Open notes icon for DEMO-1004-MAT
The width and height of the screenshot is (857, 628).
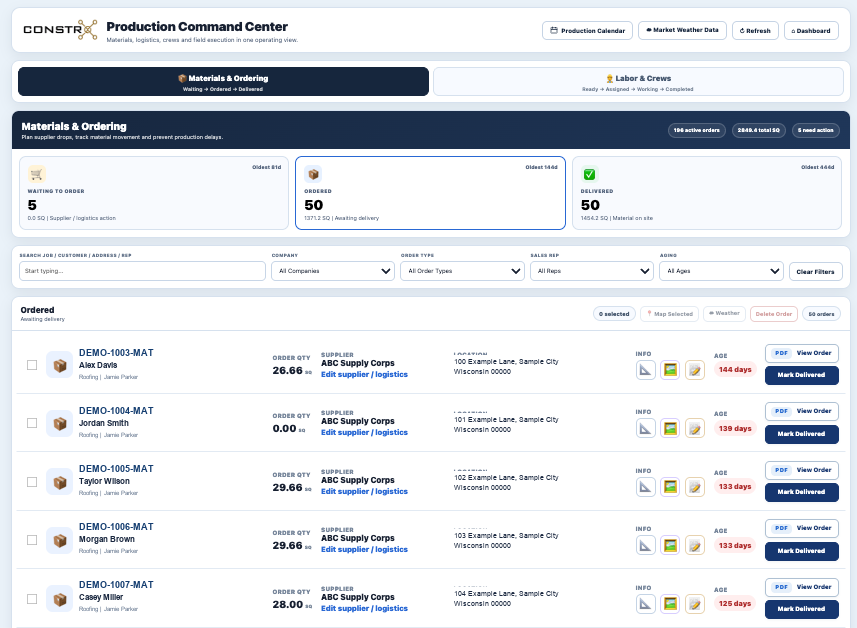pyautogui.click(x=695, y=428)
